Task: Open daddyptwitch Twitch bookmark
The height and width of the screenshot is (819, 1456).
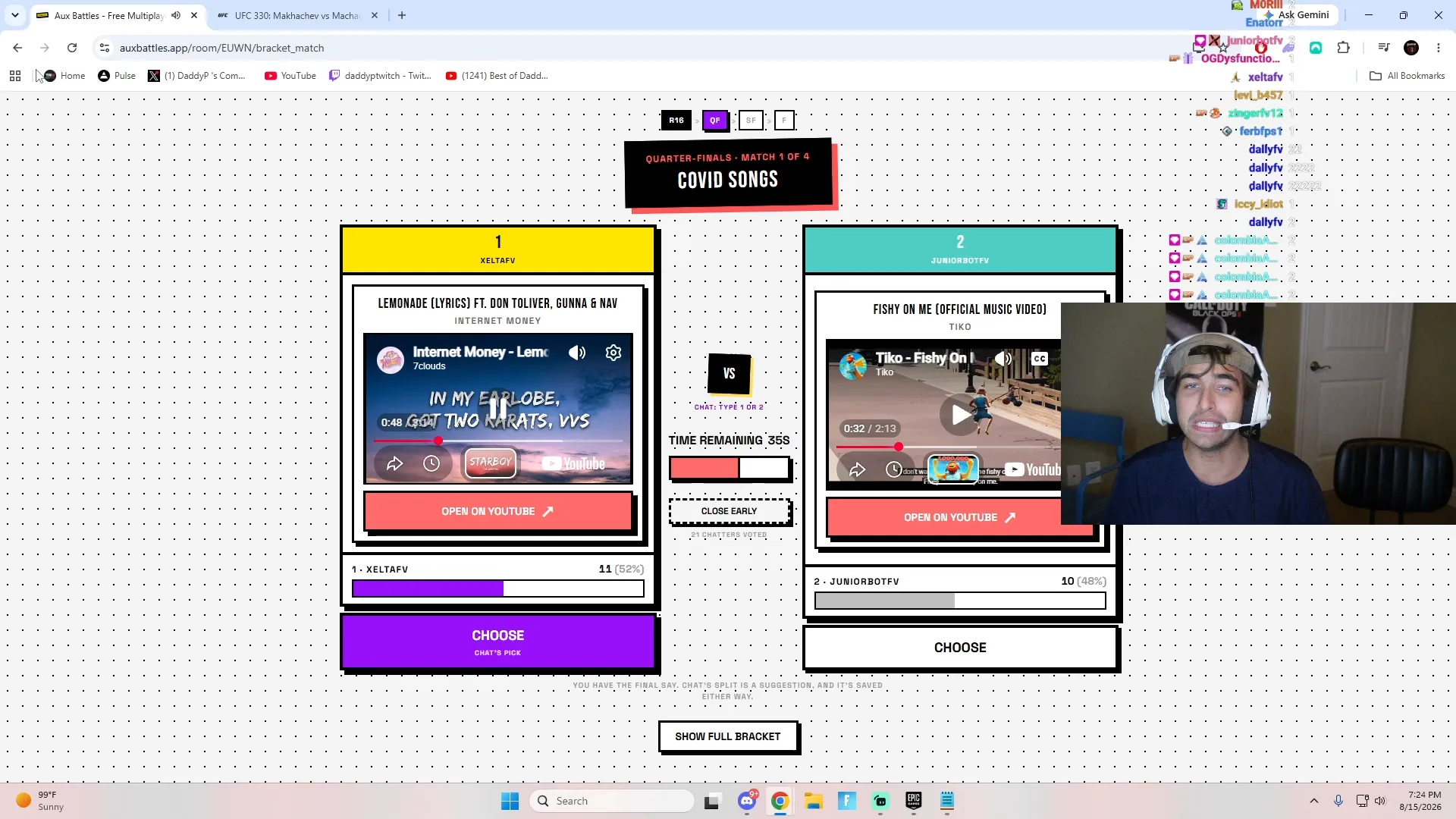Action: (380, 76)
